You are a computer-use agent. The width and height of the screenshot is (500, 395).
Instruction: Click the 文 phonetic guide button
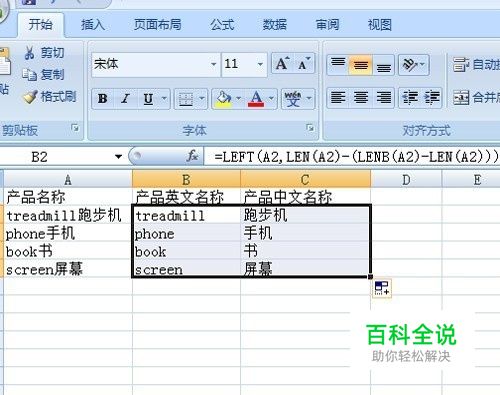293,99
